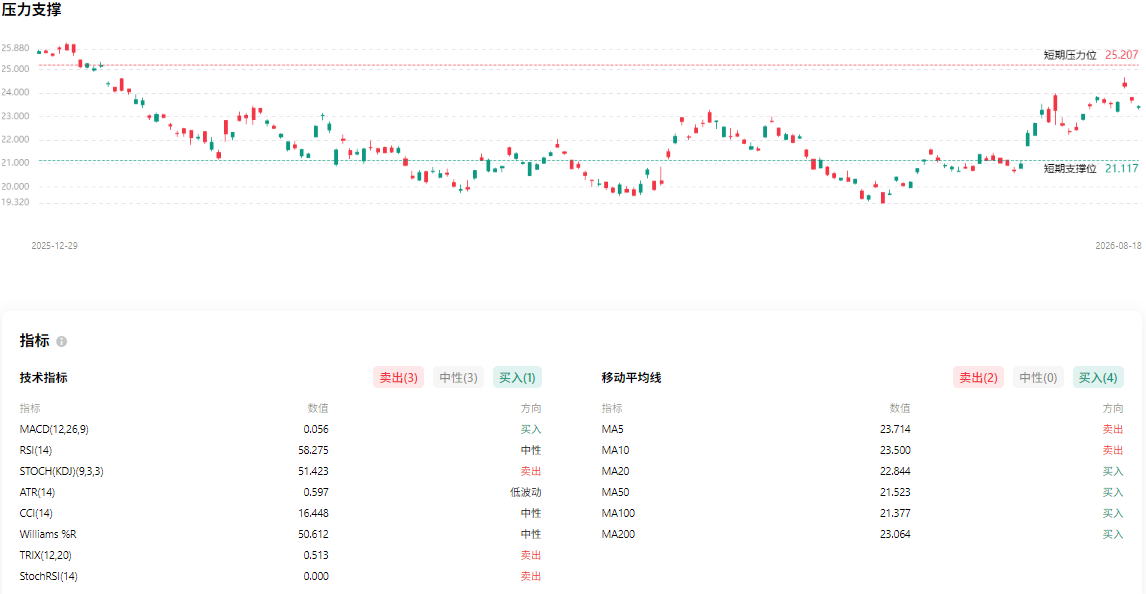Click the chart end date 2026-08-18
The height and width of the screenshot is (594, 1146).
[x=1117, y=246]
